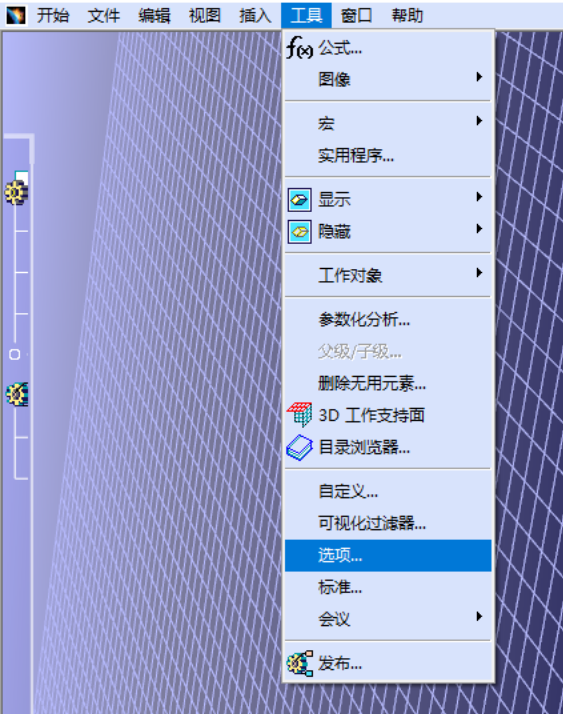The height and width of the screenshot is (714, 563).
Task: Choose 公式... menu entry
Action: 388,47
